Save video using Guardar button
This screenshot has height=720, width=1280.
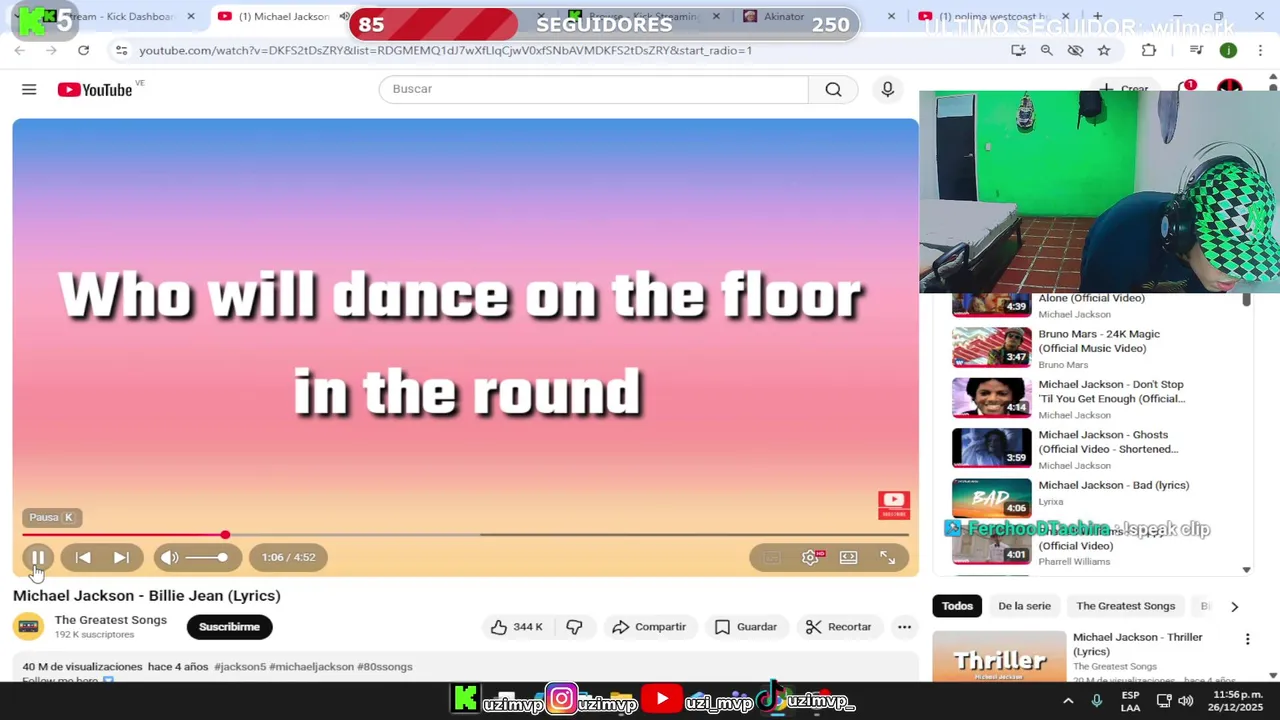point(746,627)
